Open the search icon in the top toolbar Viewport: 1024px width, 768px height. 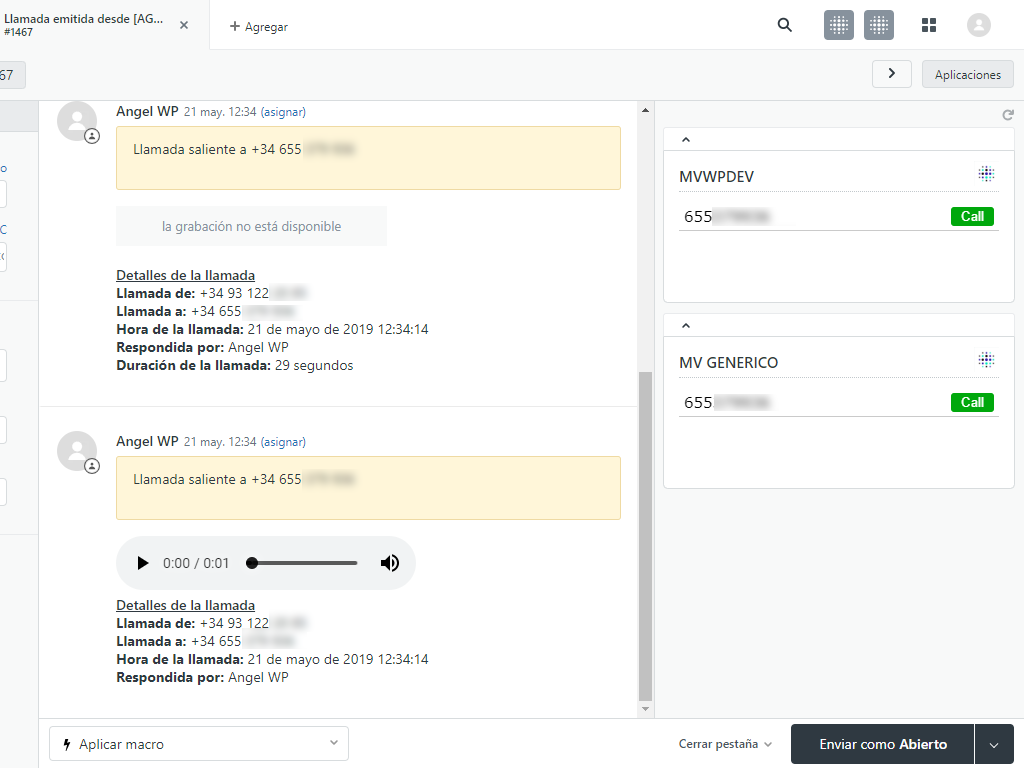point(784,24)
